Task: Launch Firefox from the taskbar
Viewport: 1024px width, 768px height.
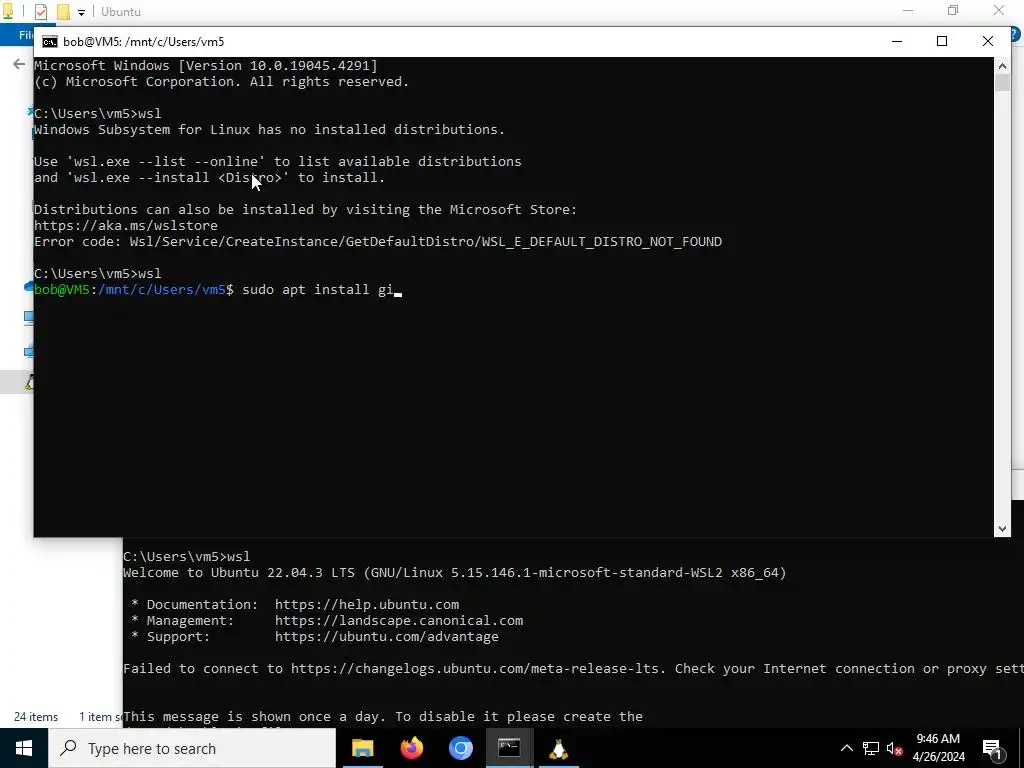Action: 411,748
